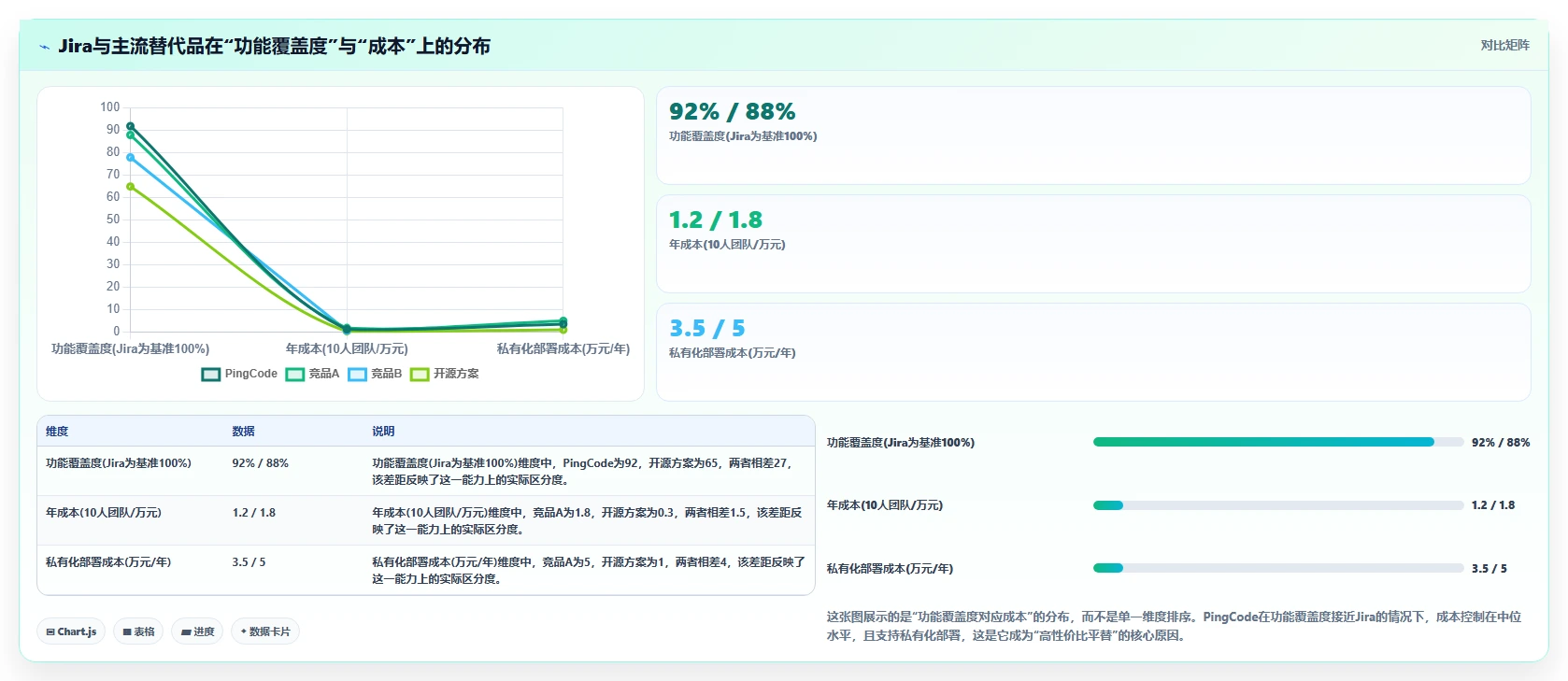Click the chart x-axis label 私有化部署成本(万元/年)
Viewport: 1568px width, 681px height.
[563, 349]
